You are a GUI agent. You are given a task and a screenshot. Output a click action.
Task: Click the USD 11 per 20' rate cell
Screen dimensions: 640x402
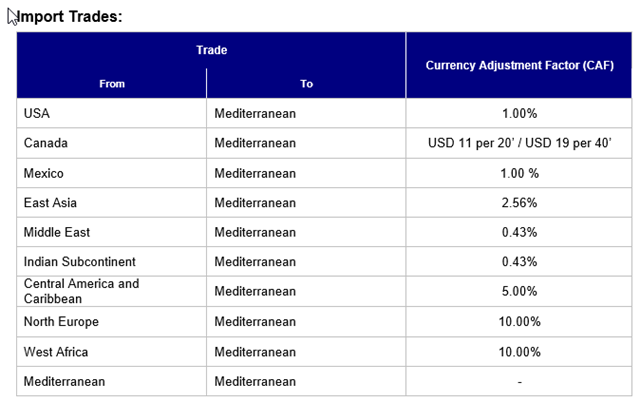[x=520, y=143]
